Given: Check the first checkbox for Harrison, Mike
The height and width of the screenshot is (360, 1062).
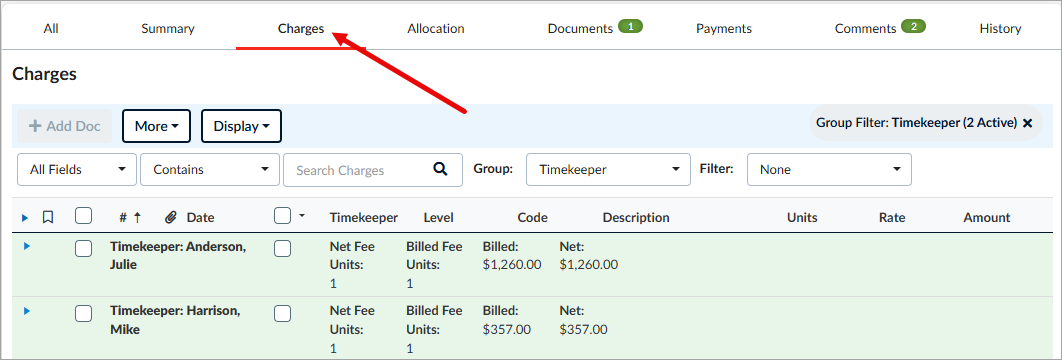Looking at the screenshot, I should click(83, 313).
